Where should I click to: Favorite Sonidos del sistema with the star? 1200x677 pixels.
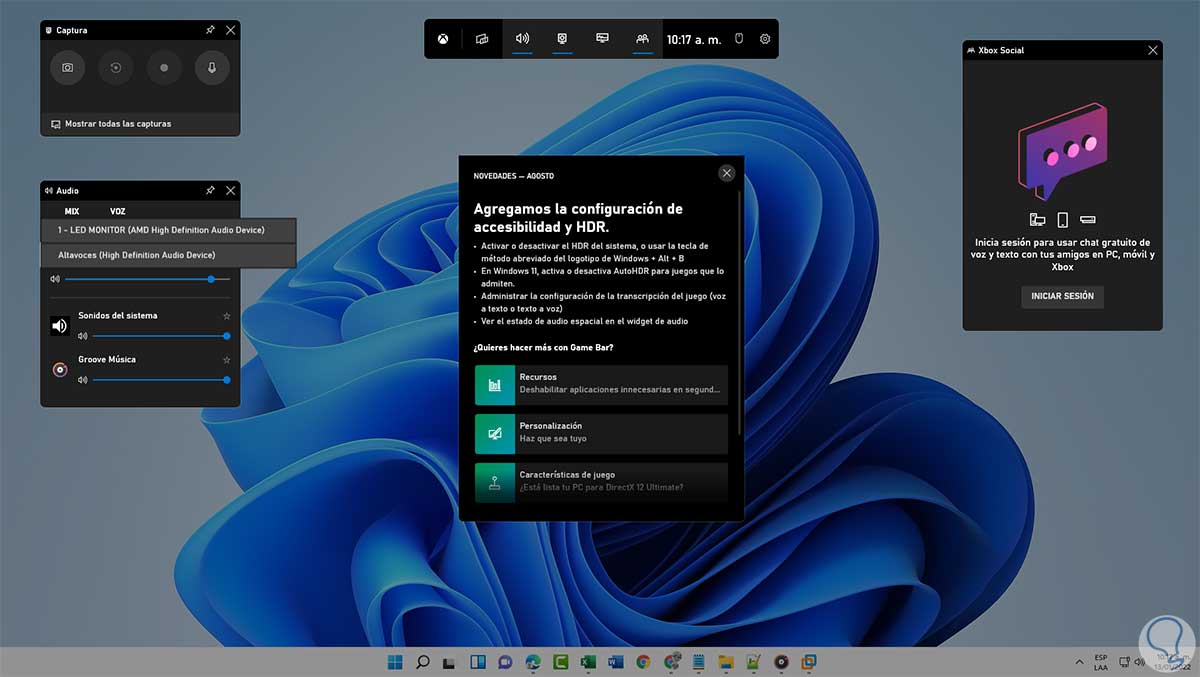(x=227, y=316)
